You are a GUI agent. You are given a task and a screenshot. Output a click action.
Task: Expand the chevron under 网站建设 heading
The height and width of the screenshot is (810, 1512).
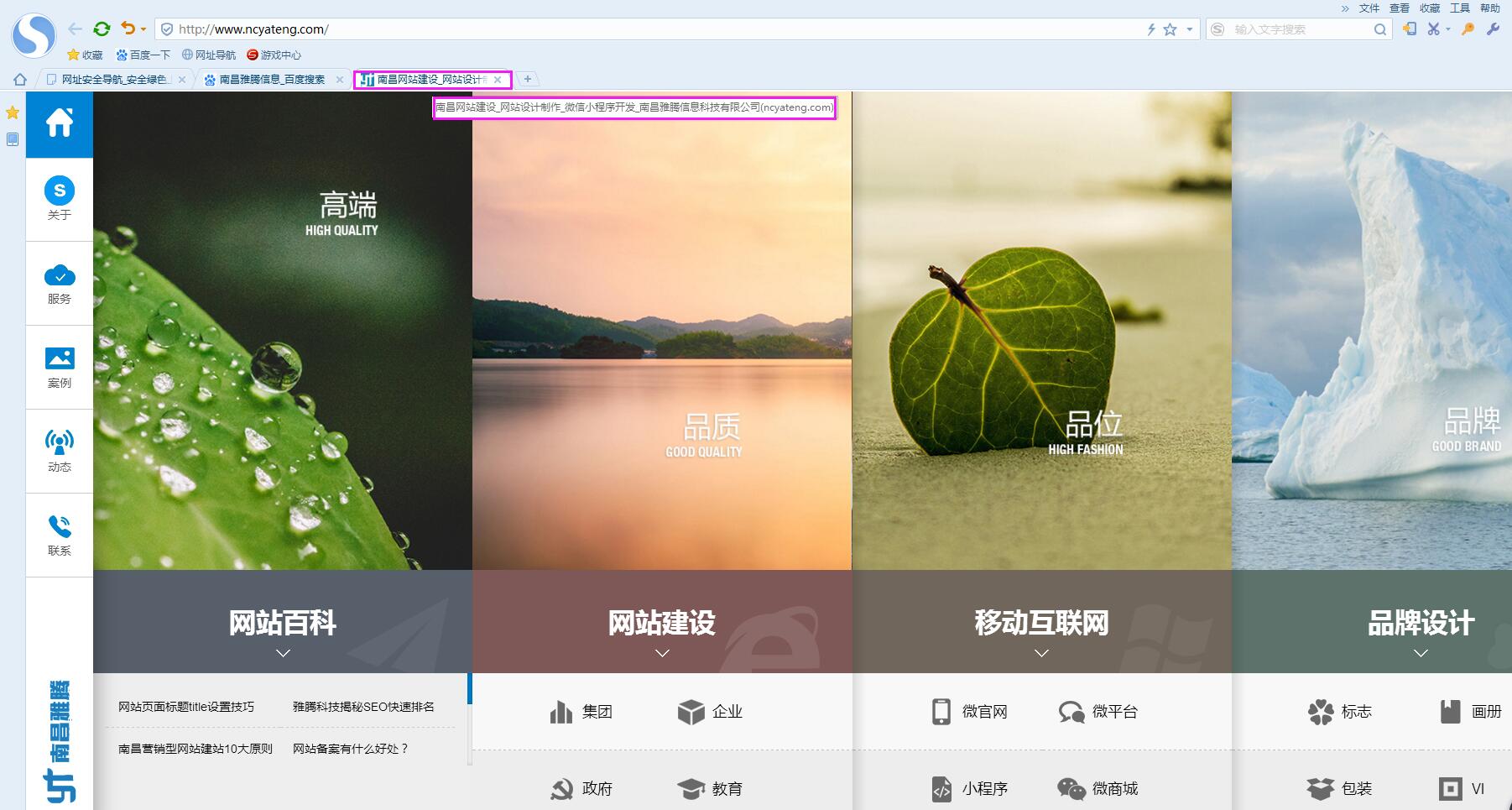pyautogui.click(x=662, y=653)
